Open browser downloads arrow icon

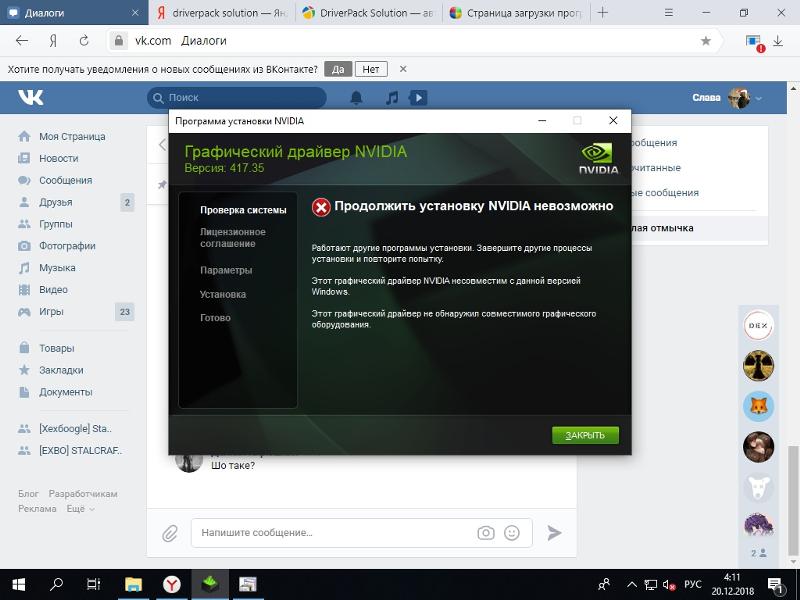(x=778, y=41)
